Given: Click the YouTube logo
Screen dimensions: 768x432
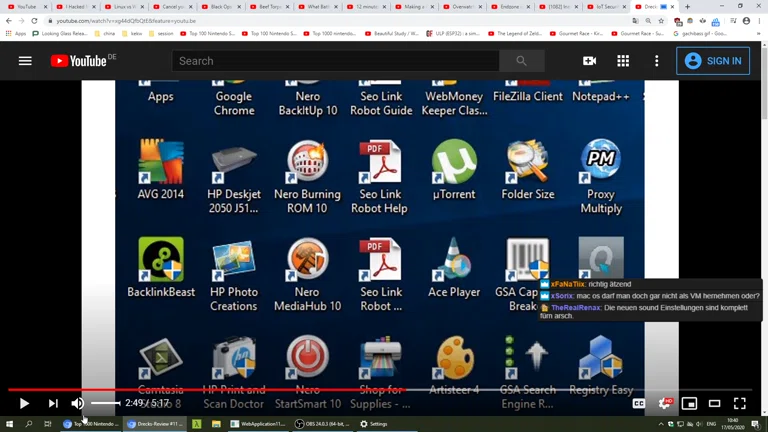Looking at the screenshot, I should pyautogui.click(x=82, y=61).
